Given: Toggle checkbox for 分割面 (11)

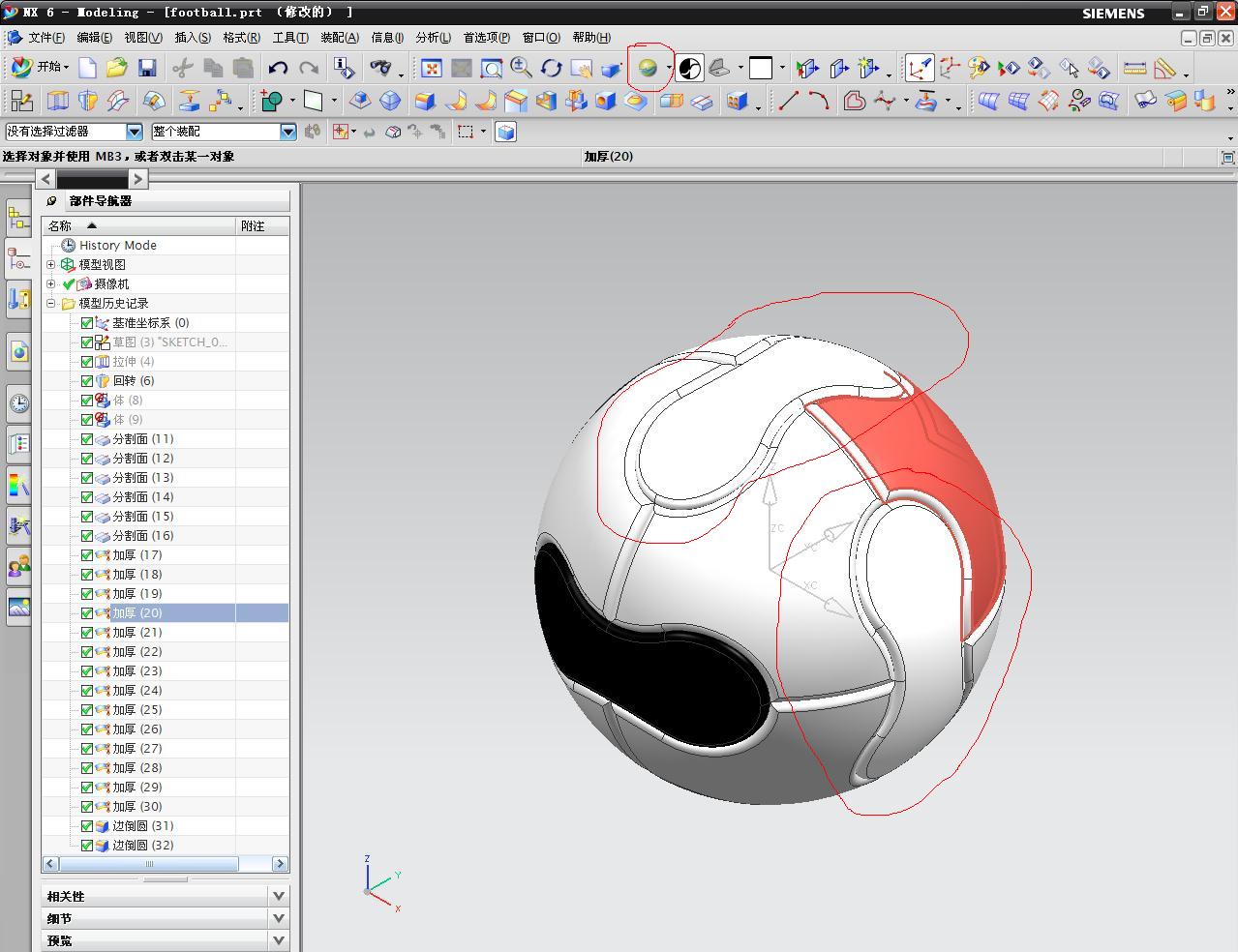Looking at the screenshot, I should click(87, 439).
